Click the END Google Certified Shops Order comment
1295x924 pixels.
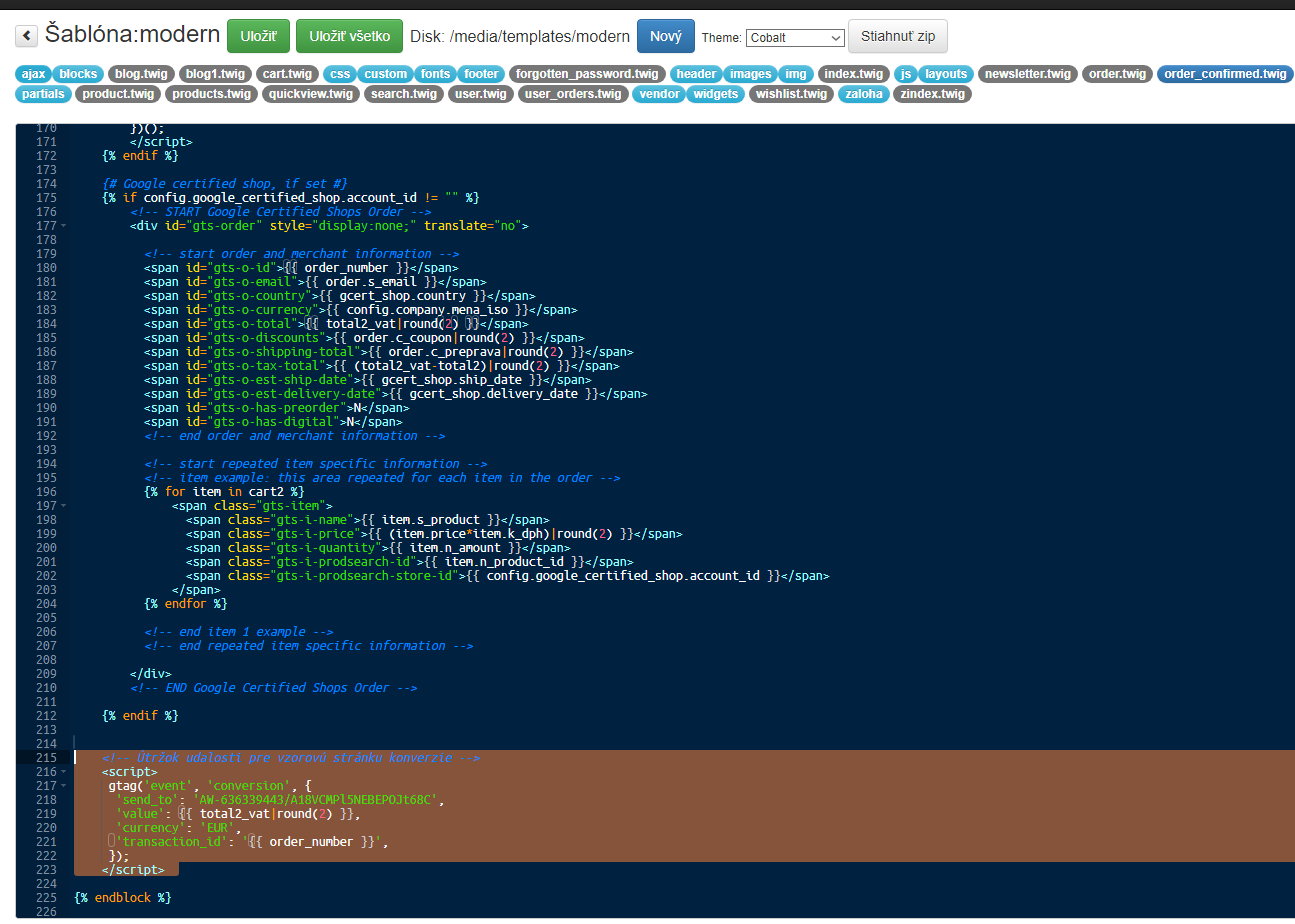tap(273, 688)
